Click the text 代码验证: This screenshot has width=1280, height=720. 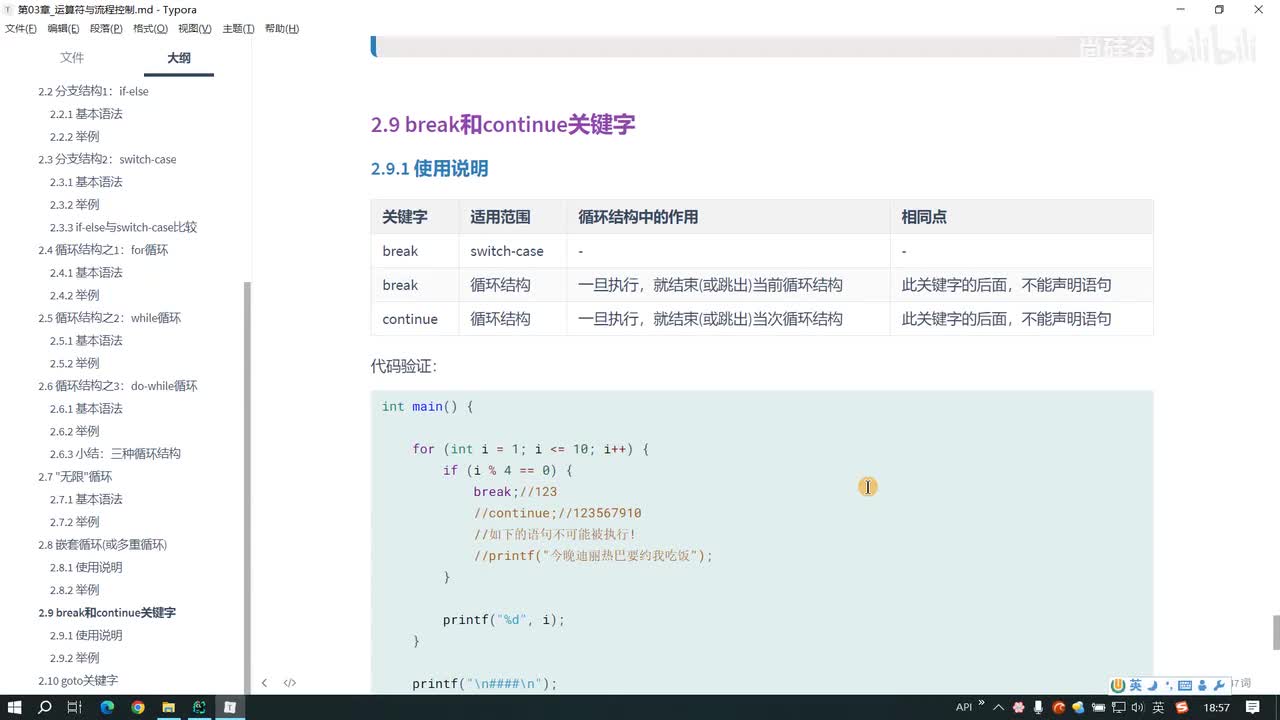404,367
